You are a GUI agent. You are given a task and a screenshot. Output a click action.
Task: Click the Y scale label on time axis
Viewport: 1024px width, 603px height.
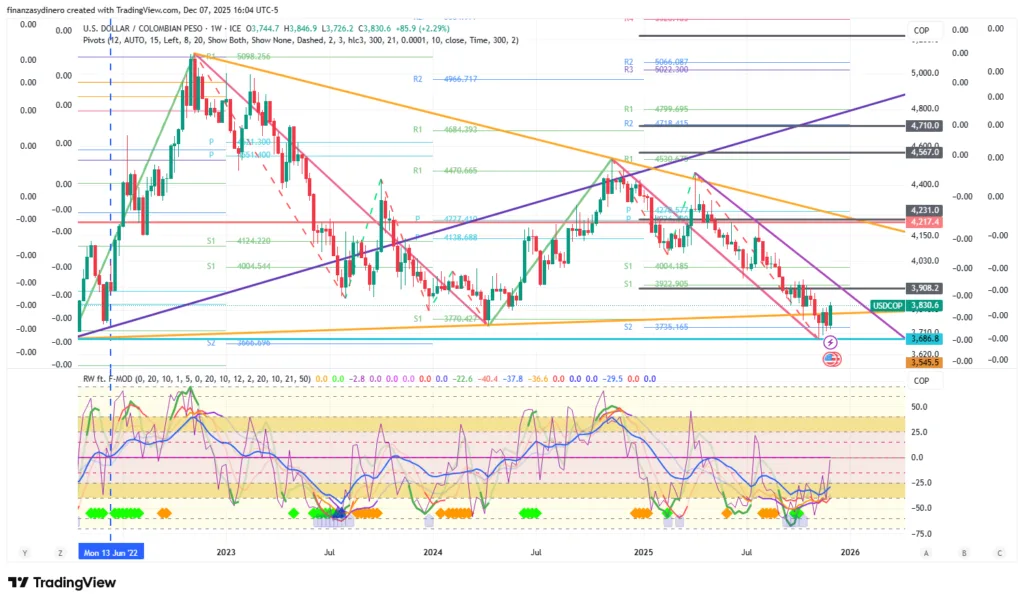click(x=22, y=552)
